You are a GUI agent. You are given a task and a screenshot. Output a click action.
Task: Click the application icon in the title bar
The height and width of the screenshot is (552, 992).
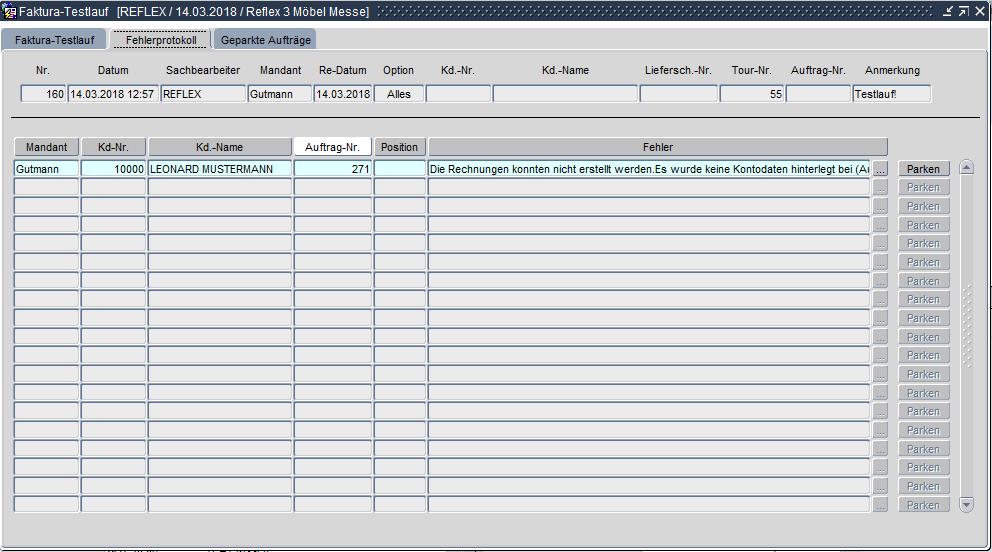10,11
